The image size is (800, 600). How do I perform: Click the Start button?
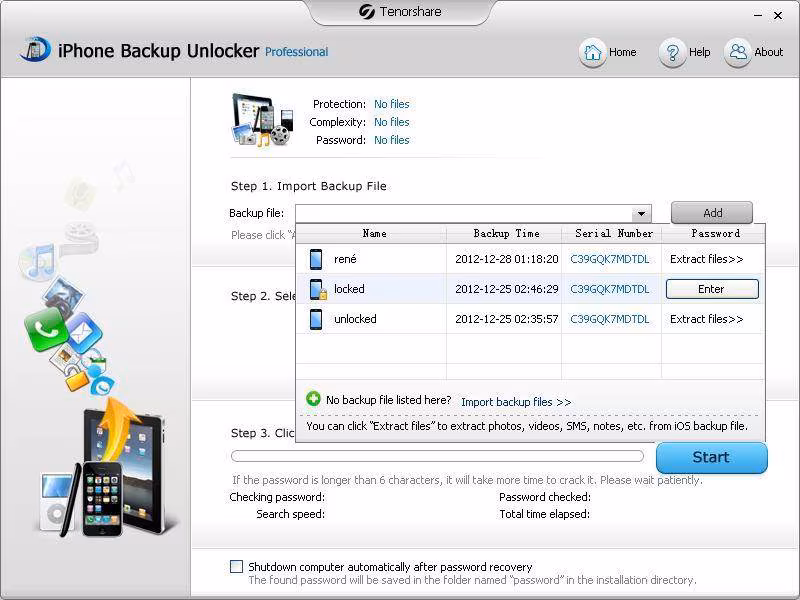[x=711, y=457]
